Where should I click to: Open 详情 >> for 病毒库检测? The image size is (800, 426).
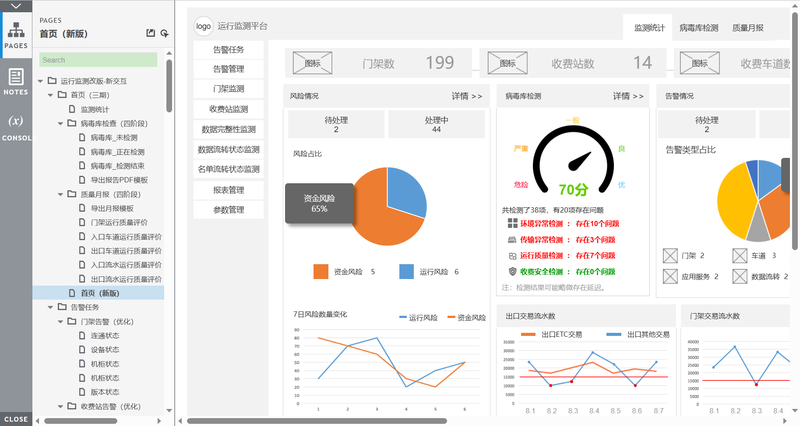point(628,96)
